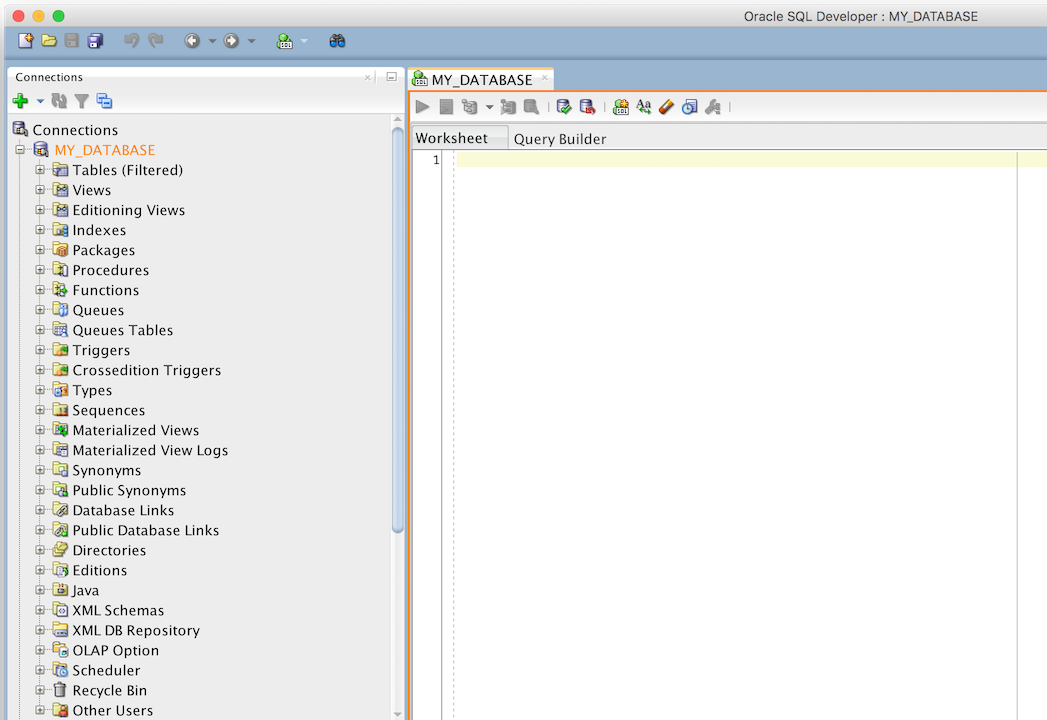Click the New file icon in main toolbar
1047x720 pixels.
click(x=25, y=41)
